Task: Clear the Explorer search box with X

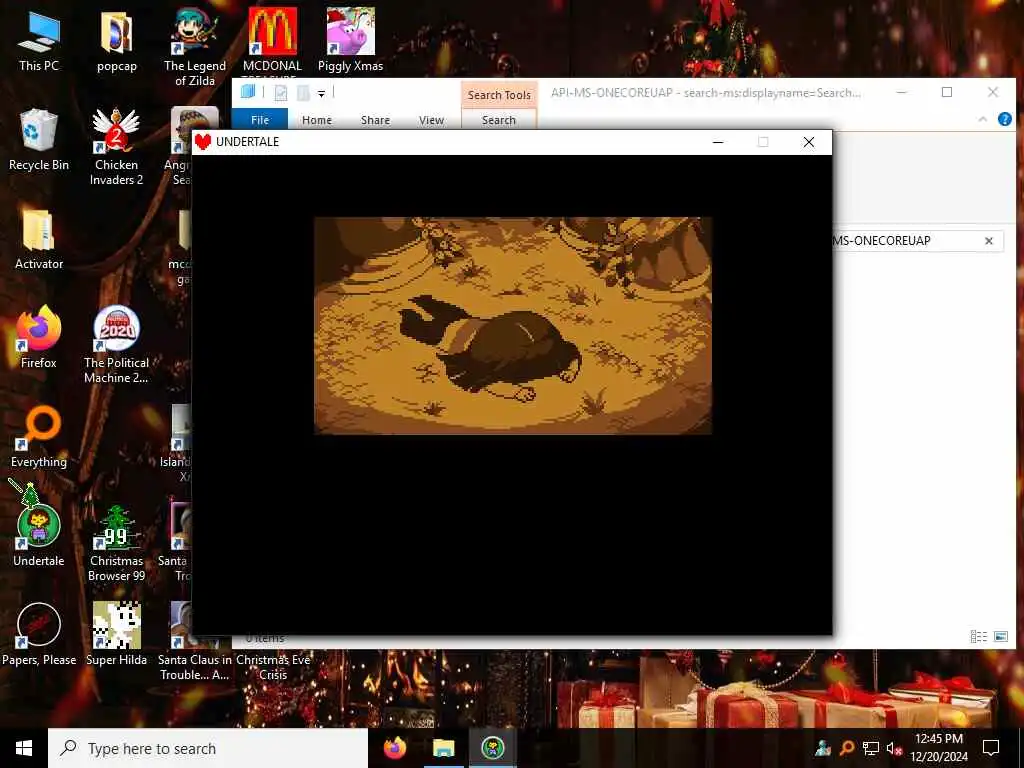Action: coord(989,241)
